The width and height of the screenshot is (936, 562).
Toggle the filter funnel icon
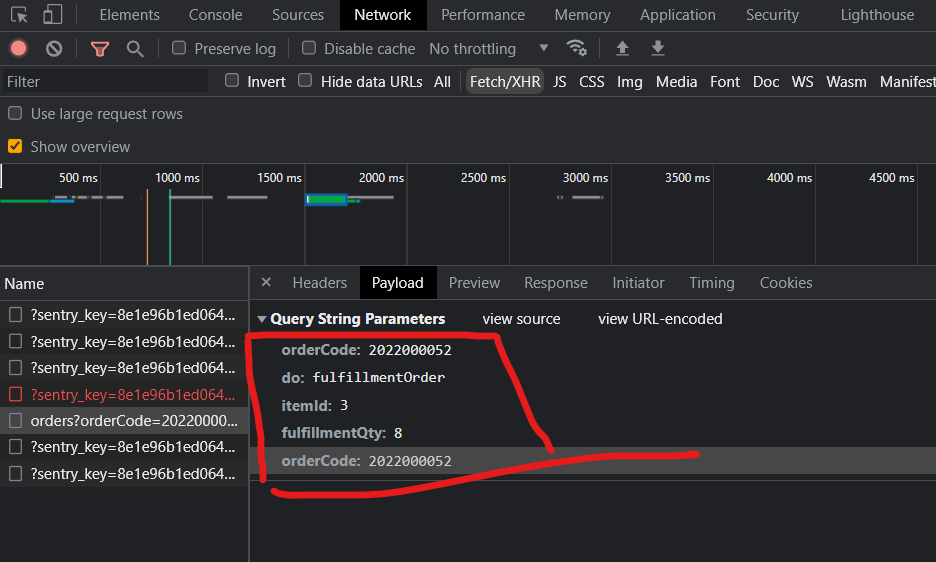[x=100, y=48]
